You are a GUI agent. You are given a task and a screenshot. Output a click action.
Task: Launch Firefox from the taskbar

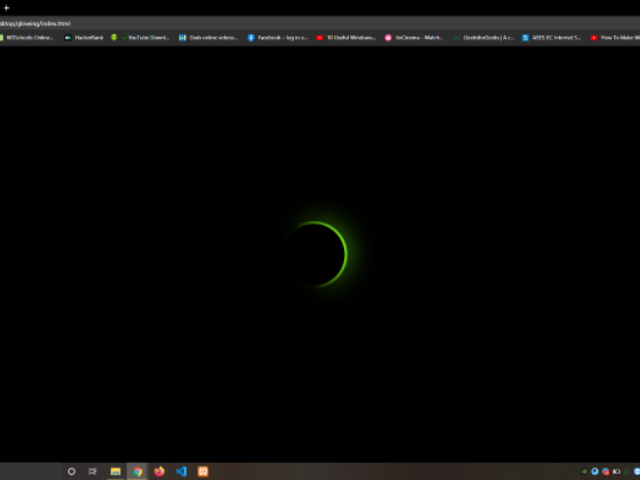(160, 471)
